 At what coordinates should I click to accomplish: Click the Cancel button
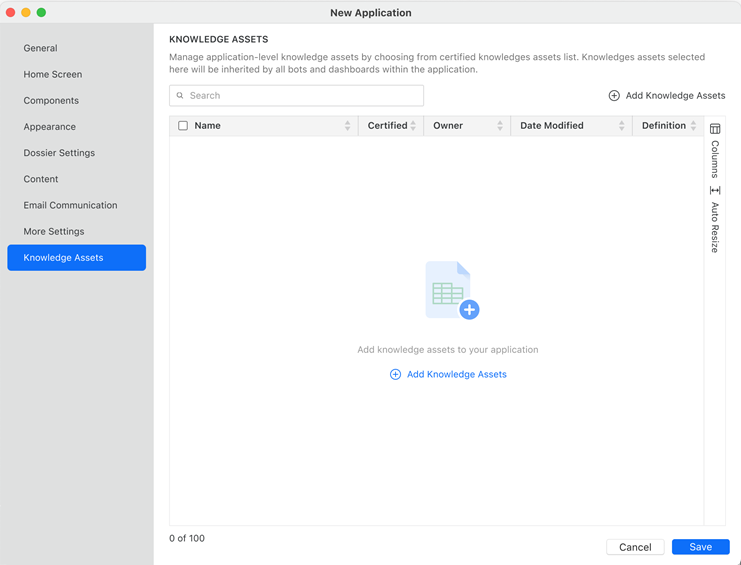pyautogui.click(x=635, y=547)
